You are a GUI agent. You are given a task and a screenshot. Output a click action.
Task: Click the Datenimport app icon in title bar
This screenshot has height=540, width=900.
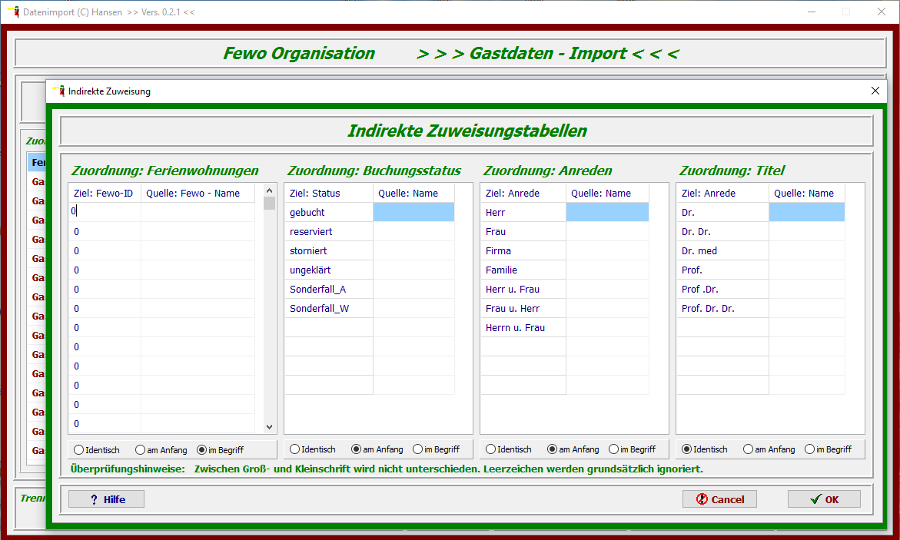pyautogui.click(x=12, y=11)
